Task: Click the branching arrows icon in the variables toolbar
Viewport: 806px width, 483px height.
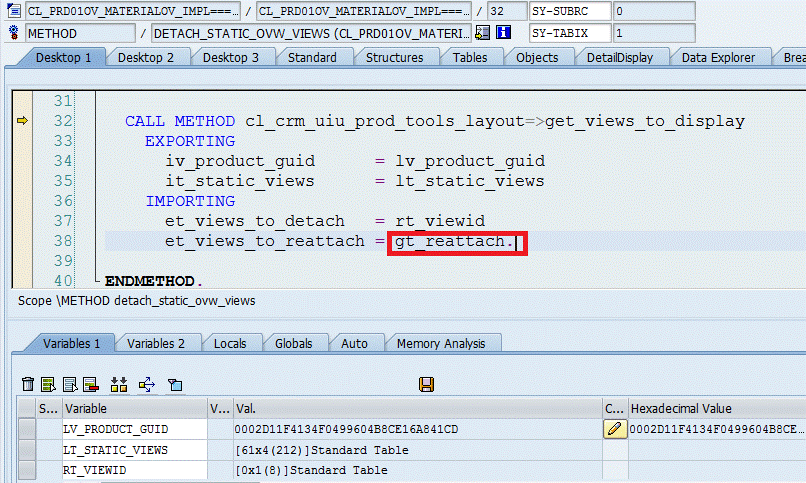Action: click(x=147, y=384)
